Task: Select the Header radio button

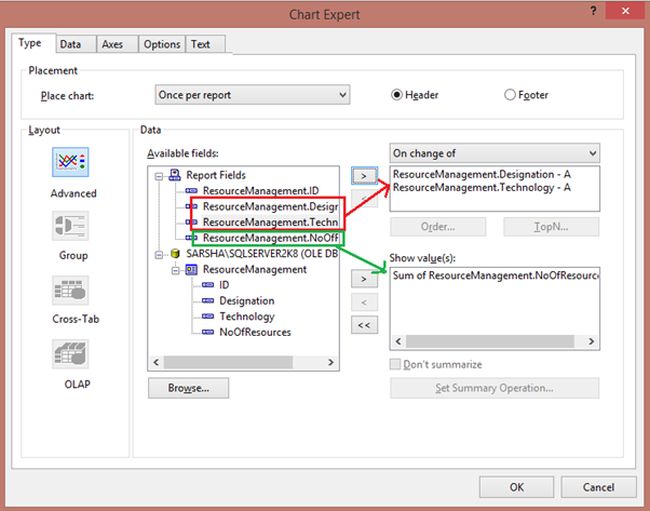Action: pos(396,95)
